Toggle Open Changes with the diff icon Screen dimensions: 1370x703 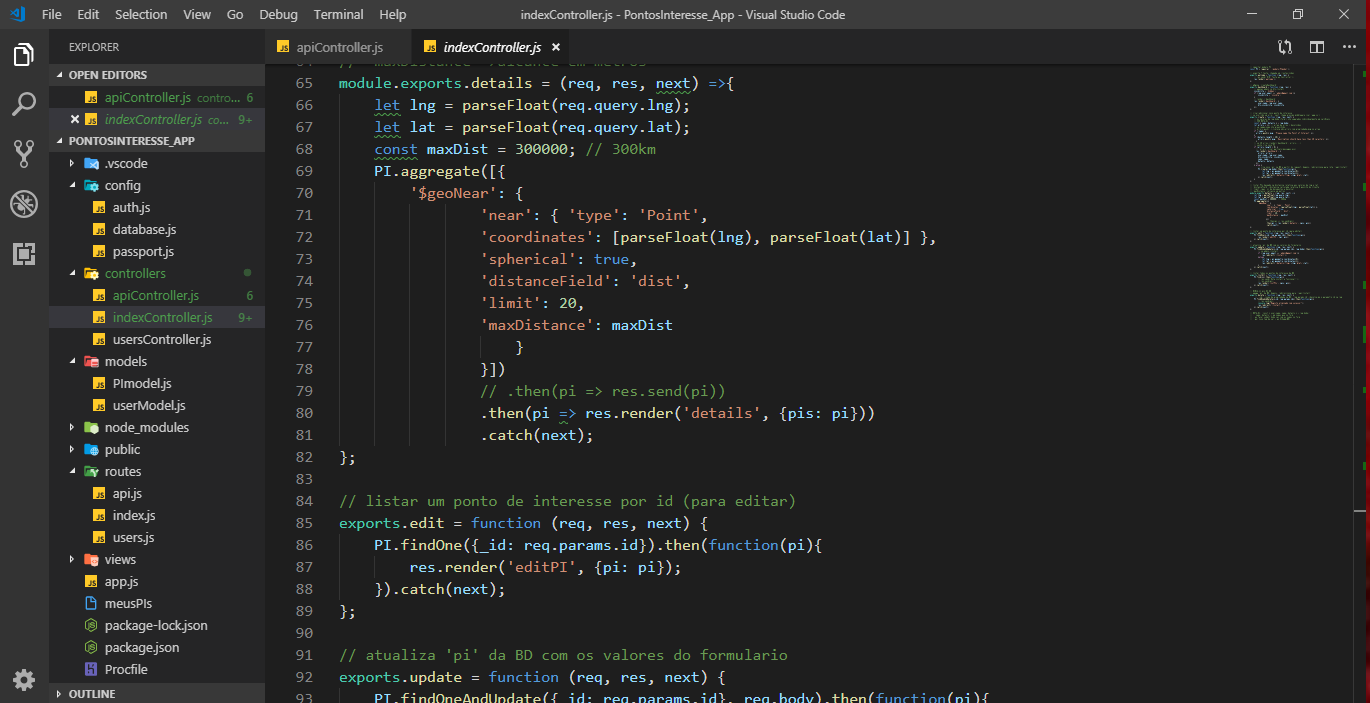1285,46
